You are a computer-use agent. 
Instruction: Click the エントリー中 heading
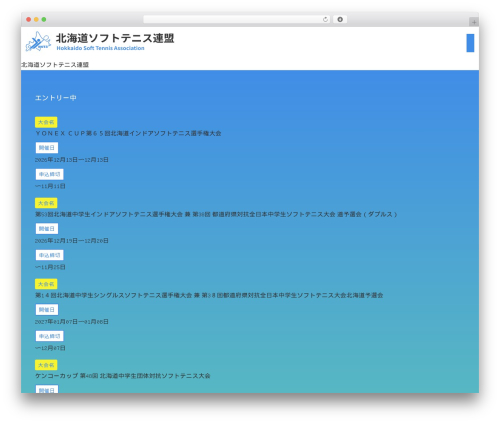56,98
